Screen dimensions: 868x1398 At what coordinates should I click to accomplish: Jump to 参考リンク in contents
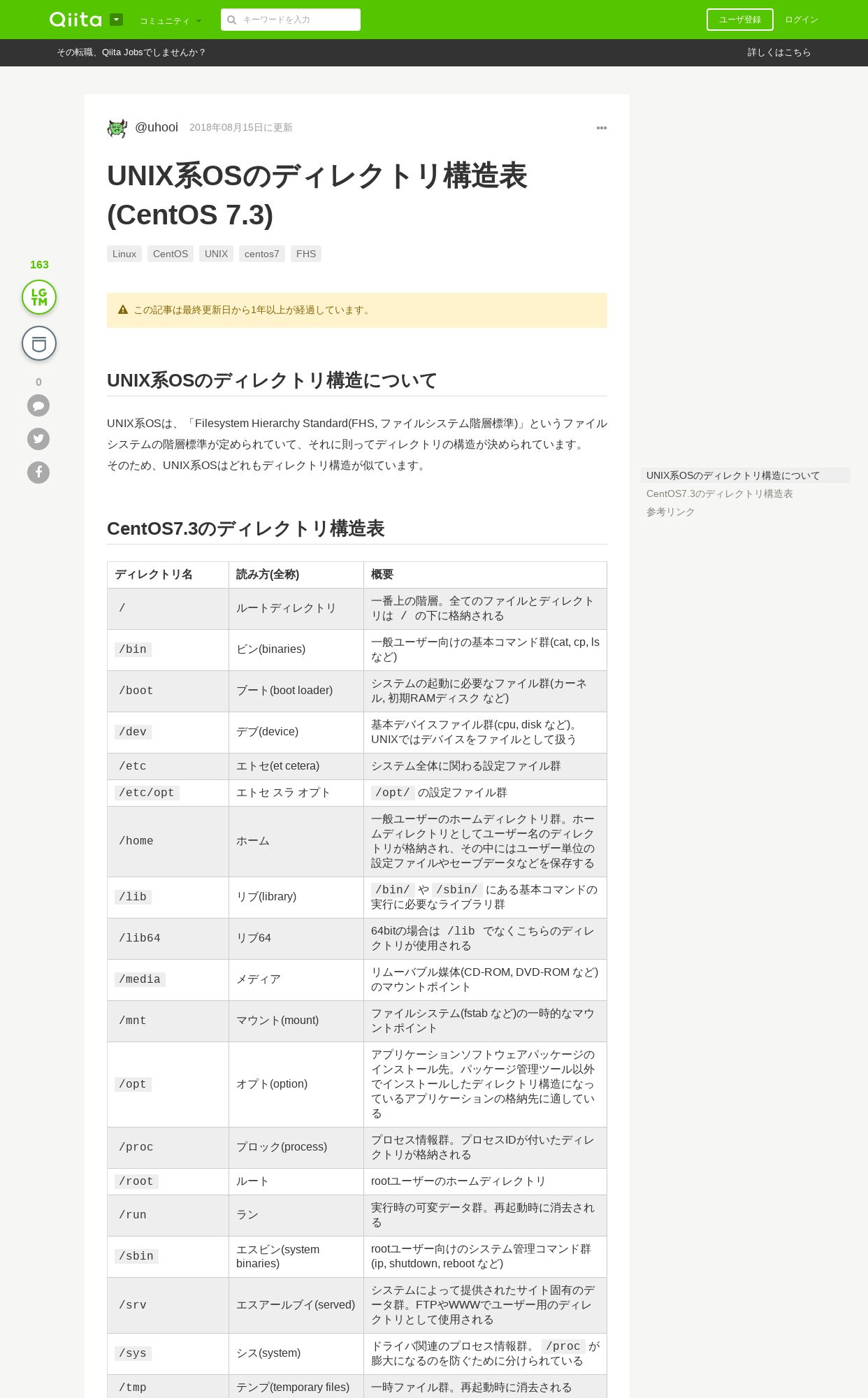[x=671, y=512]
